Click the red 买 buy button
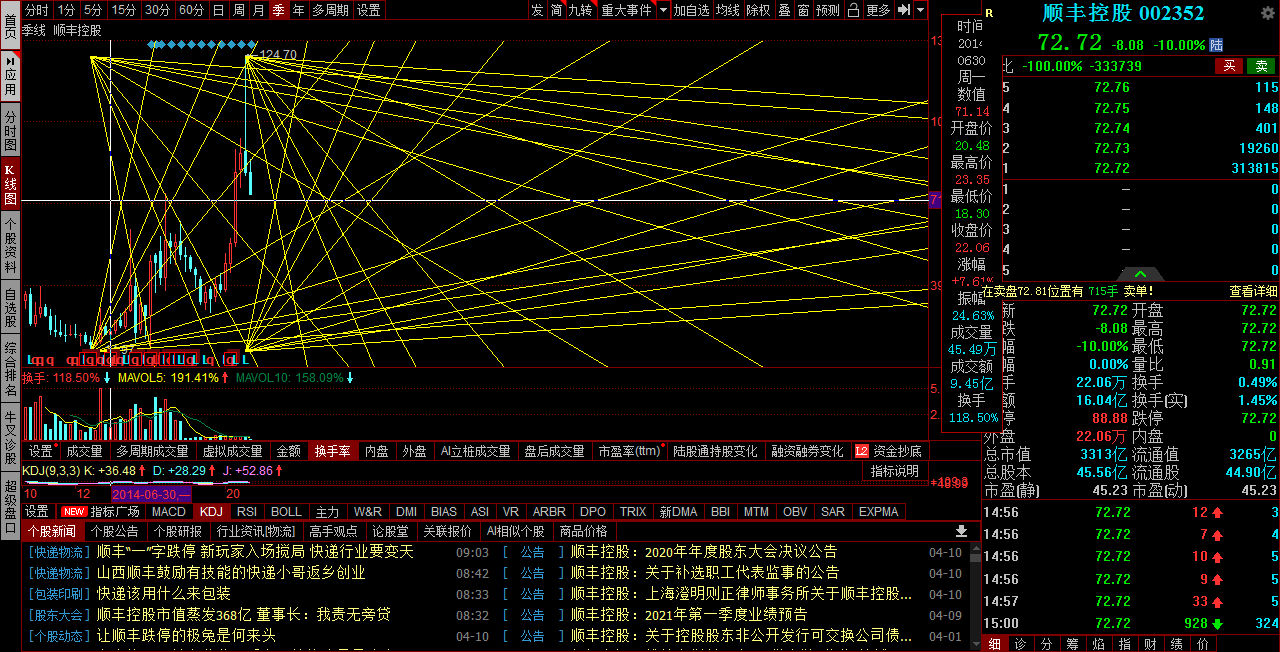The width and height of the screenshot is (1280, 652). pos(1229,65)
